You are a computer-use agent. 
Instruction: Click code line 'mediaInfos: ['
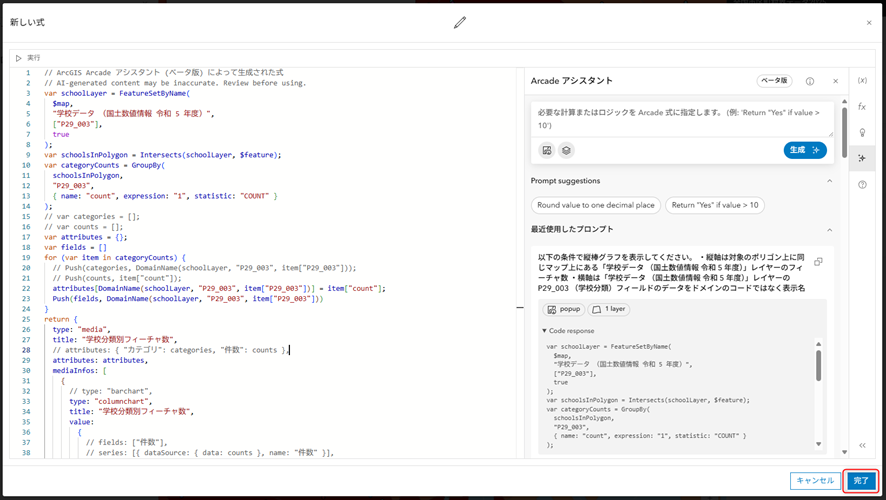tap(80, 371)
